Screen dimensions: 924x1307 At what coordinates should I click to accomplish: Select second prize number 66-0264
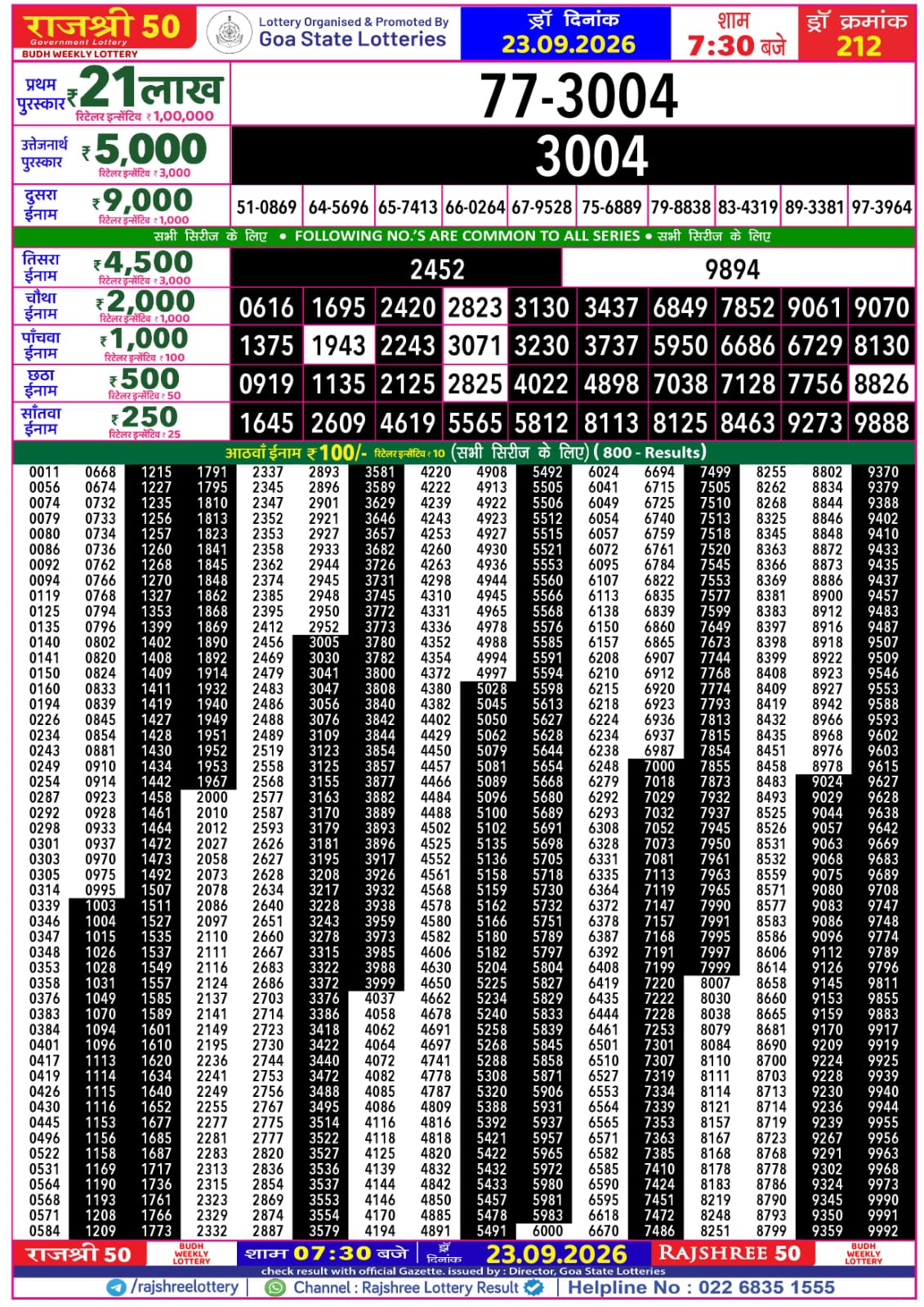[475, 208]
